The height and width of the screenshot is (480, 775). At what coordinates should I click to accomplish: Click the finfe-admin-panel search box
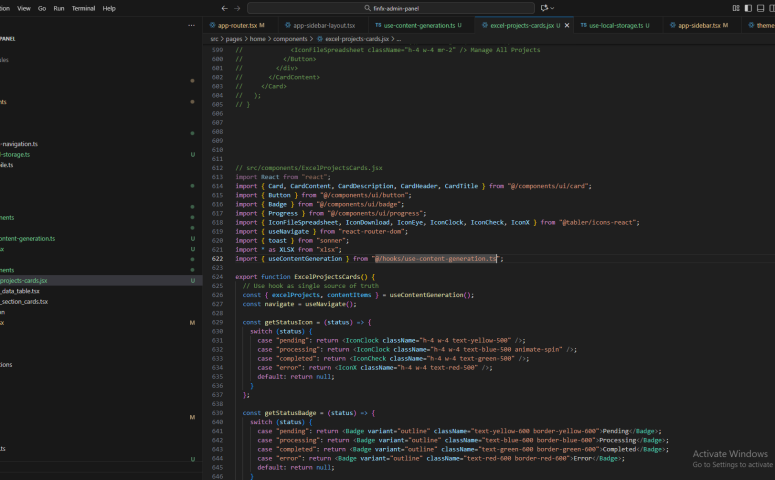click(397, 8)
